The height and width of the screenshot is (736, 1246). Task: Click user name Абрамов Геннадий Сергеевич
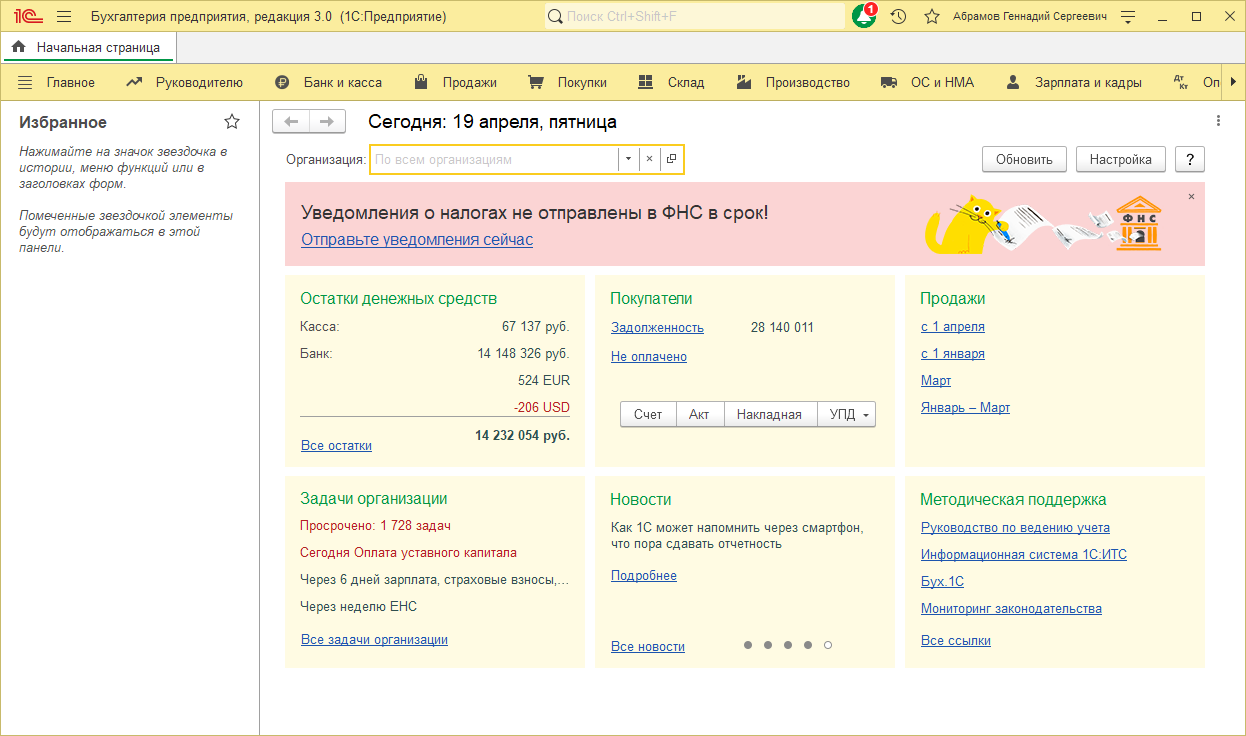(x=1030, y=17)
